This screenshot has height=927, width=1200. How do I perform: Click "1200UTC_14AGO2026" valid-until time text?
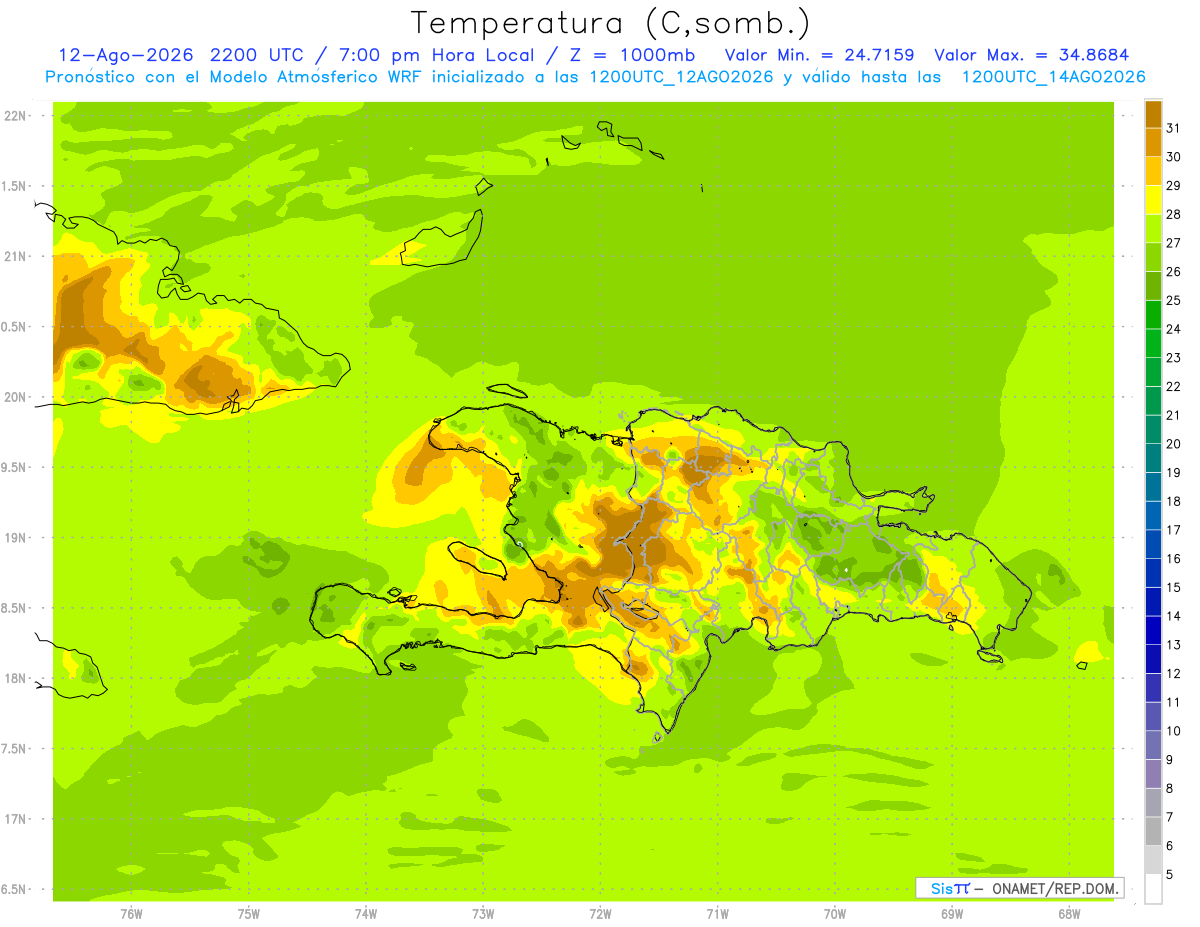(x=1053, y=77)
